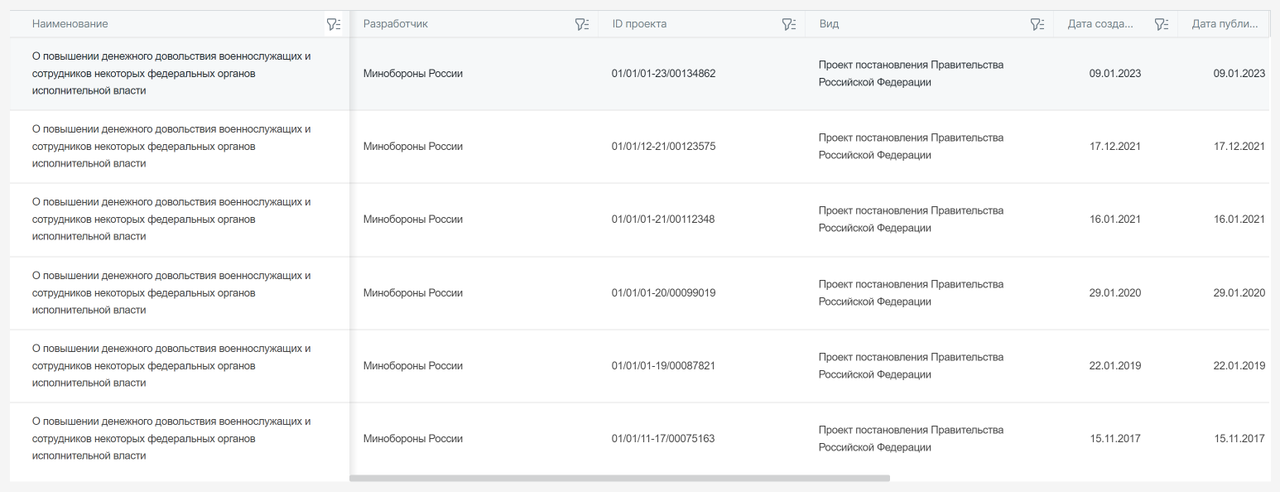Image resolution: width=1280 pixels, height=492 pixels.
Task: Open filter for ID проекта column
Action: pos(789,24)
